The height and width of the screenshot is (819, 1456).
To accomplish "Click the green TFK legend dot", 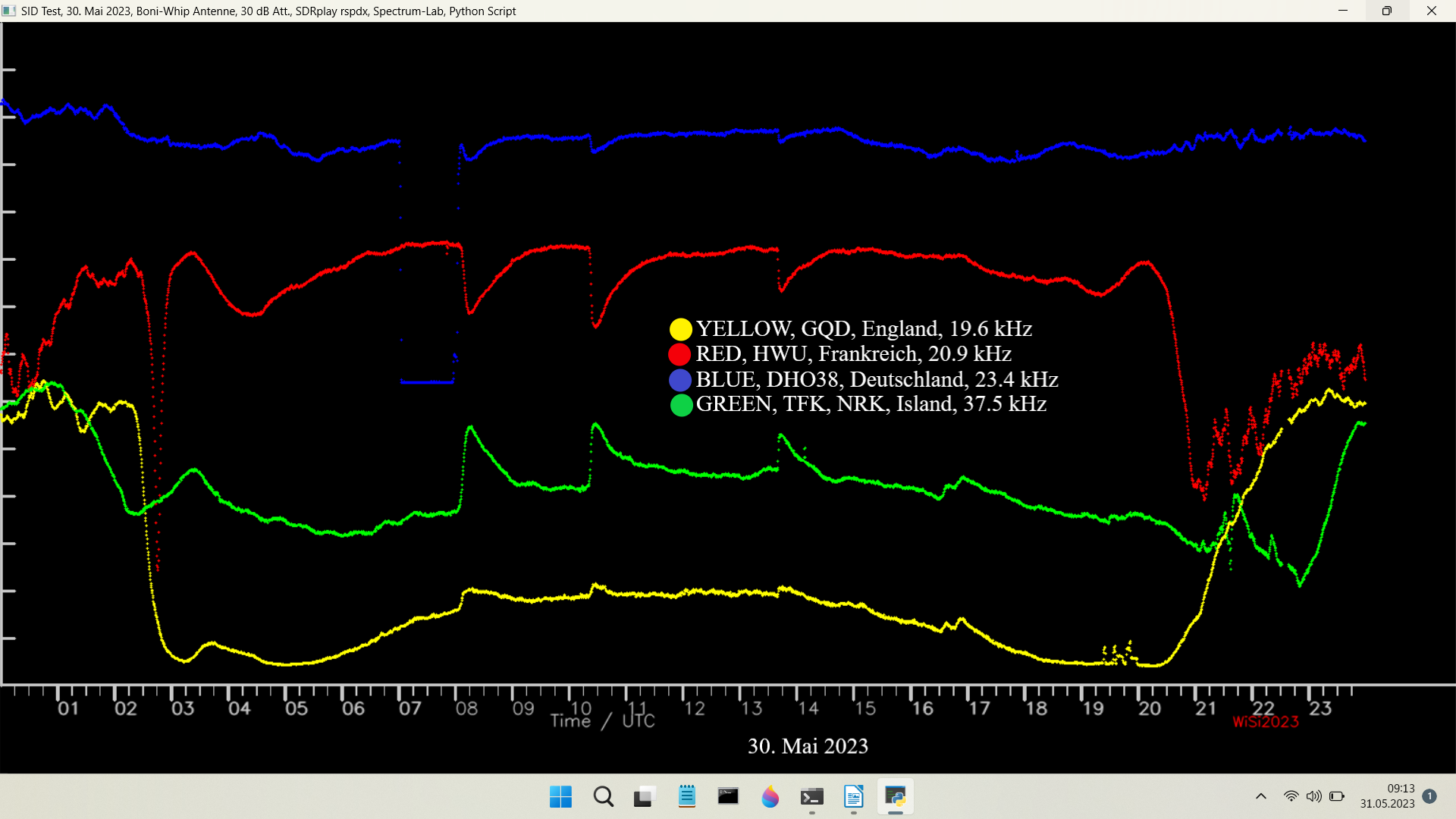I will (682, 405).
